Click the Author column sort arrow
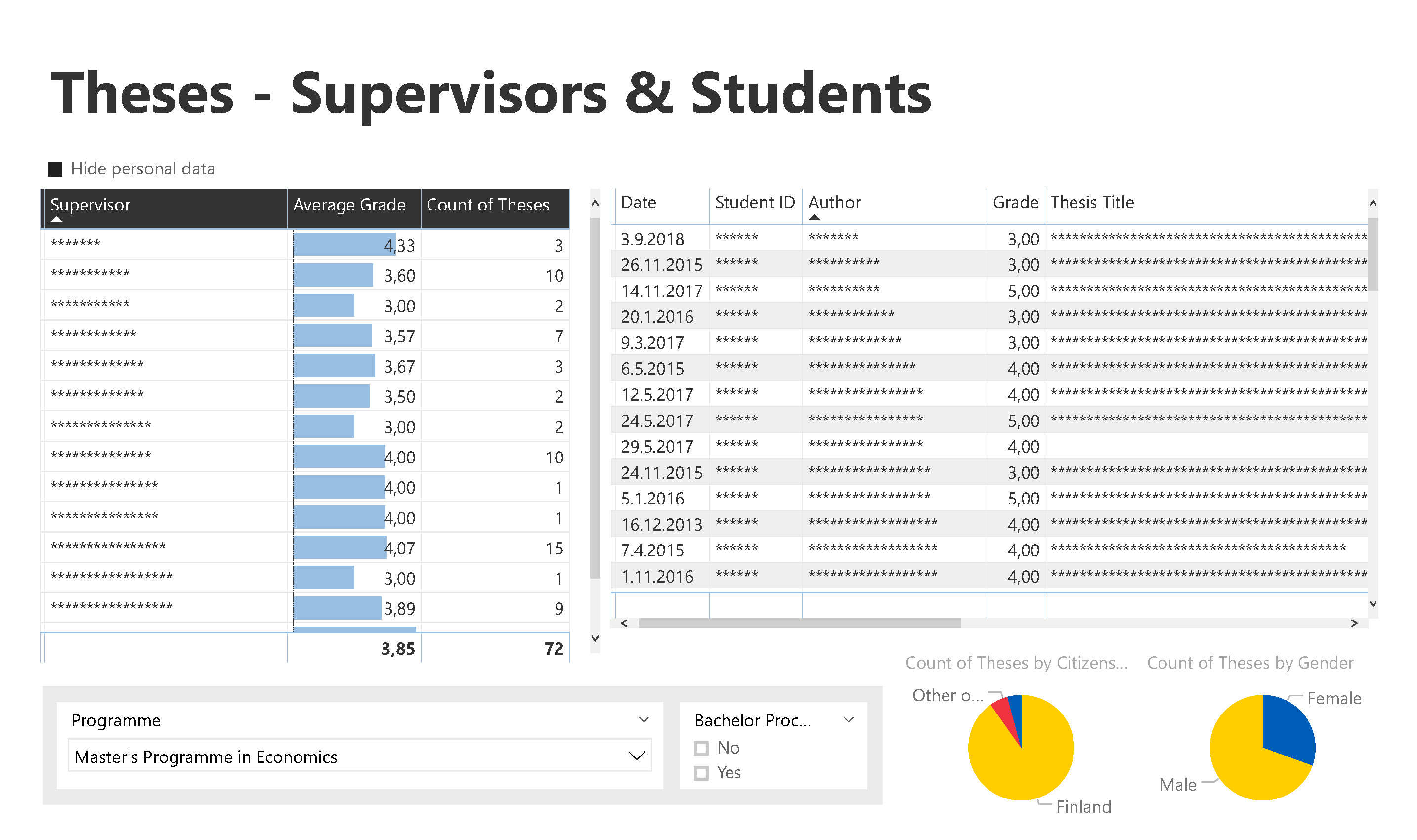Screen dimensions: 1417x840 click(814, 217)
